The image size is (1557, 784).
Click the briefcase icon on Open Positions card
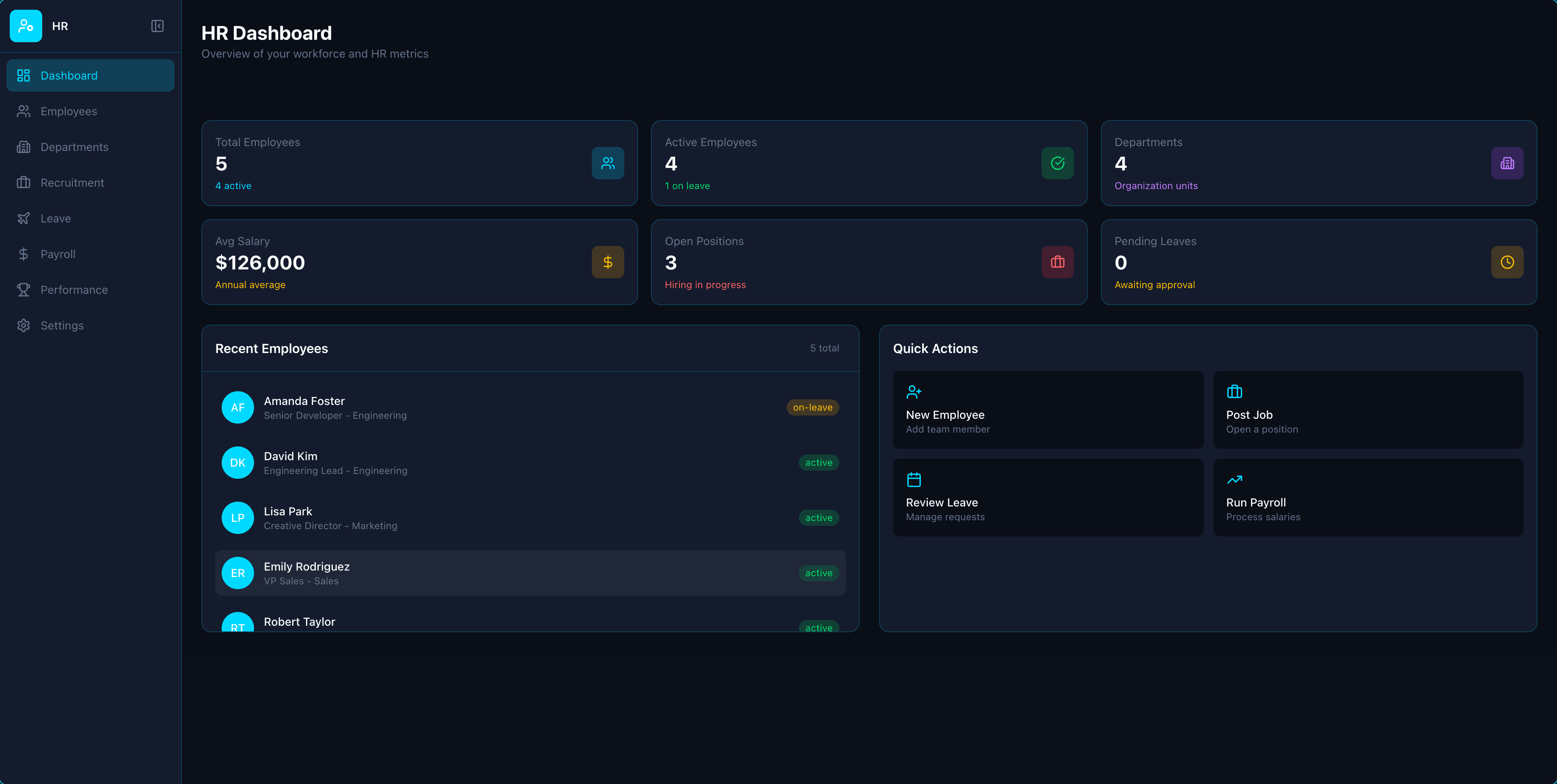pyautogui.click(x=1057, y=262)
